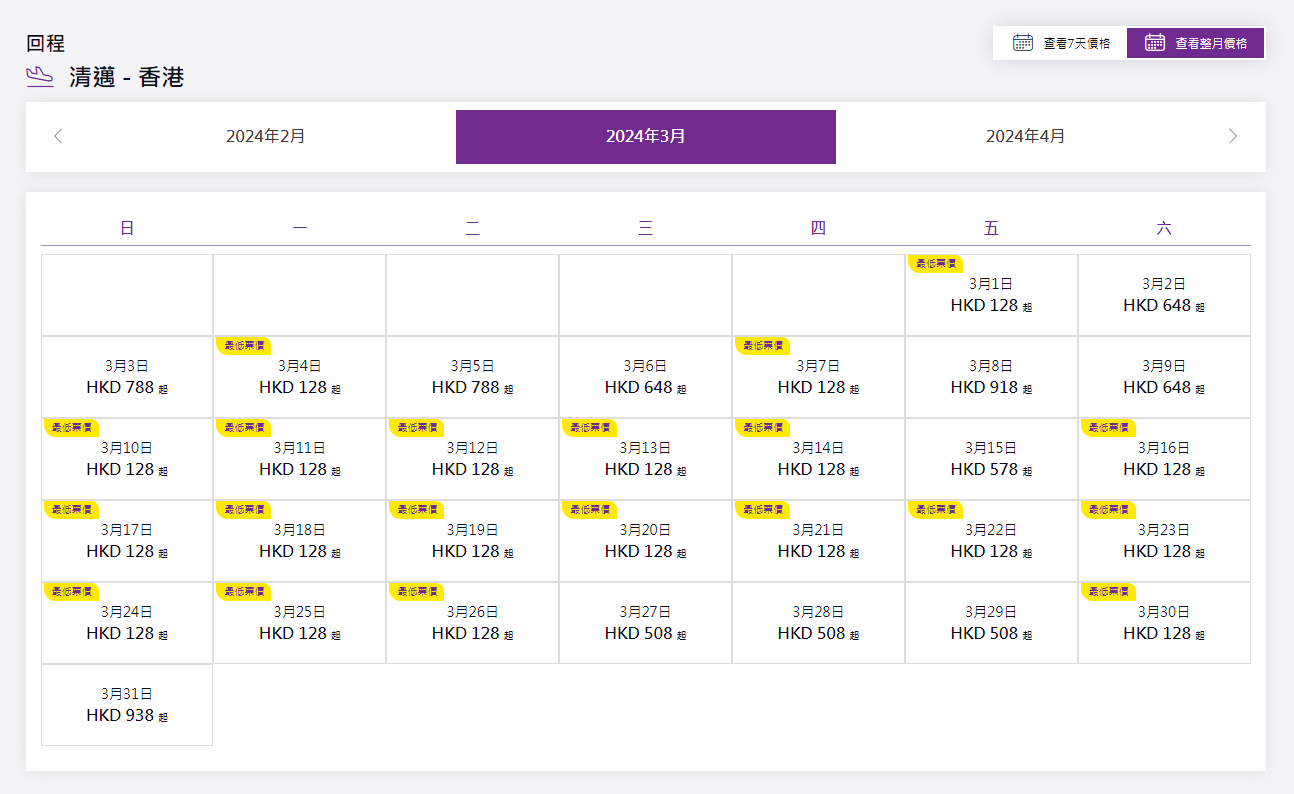Select 3月31日 fare HKD 938
Screen dimensions: 1294x794
coord(127,706)
